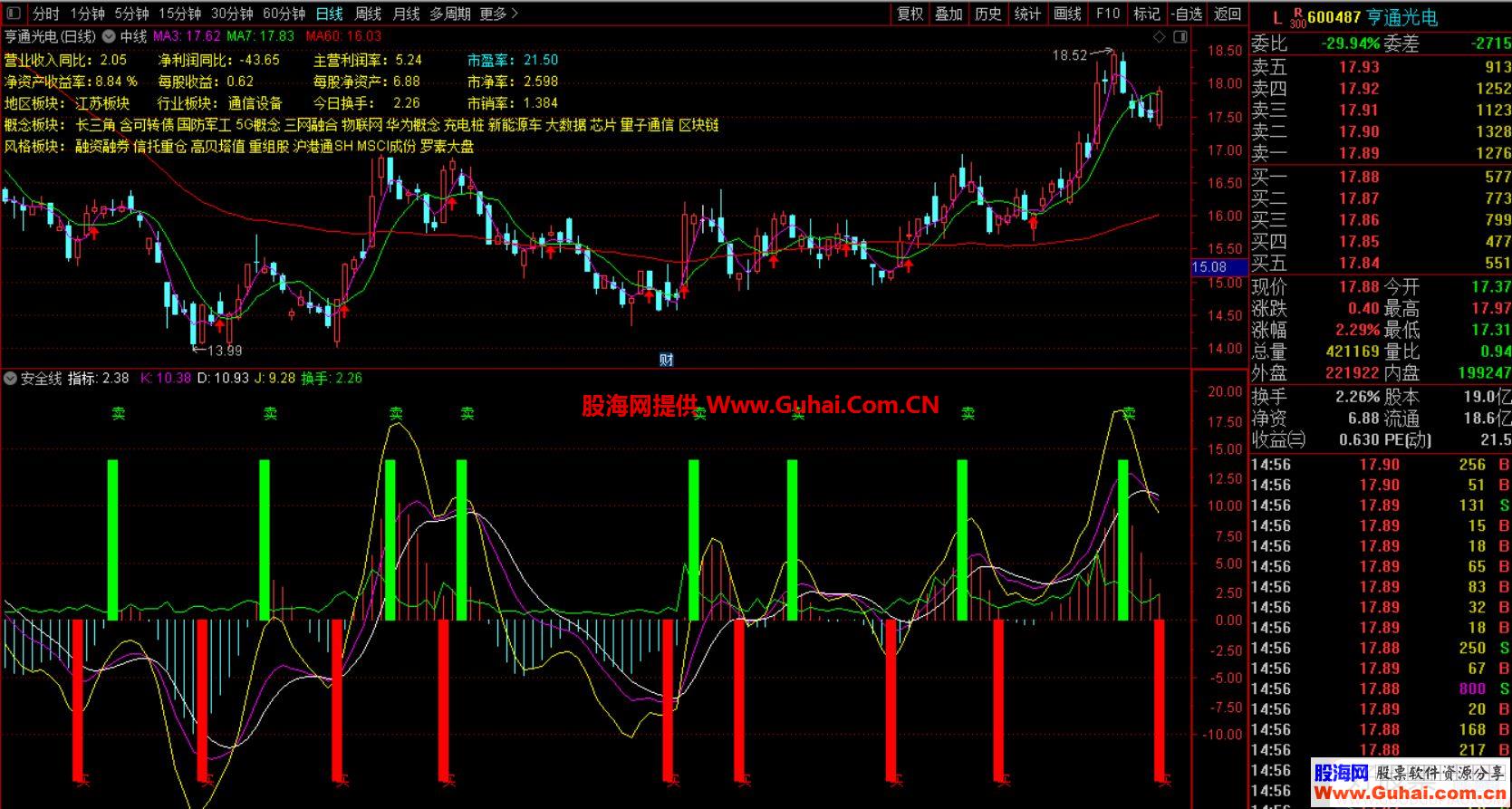1512x809 pixels.
Task: Open the 统计 statistics button
Action: coord(1028,14)
